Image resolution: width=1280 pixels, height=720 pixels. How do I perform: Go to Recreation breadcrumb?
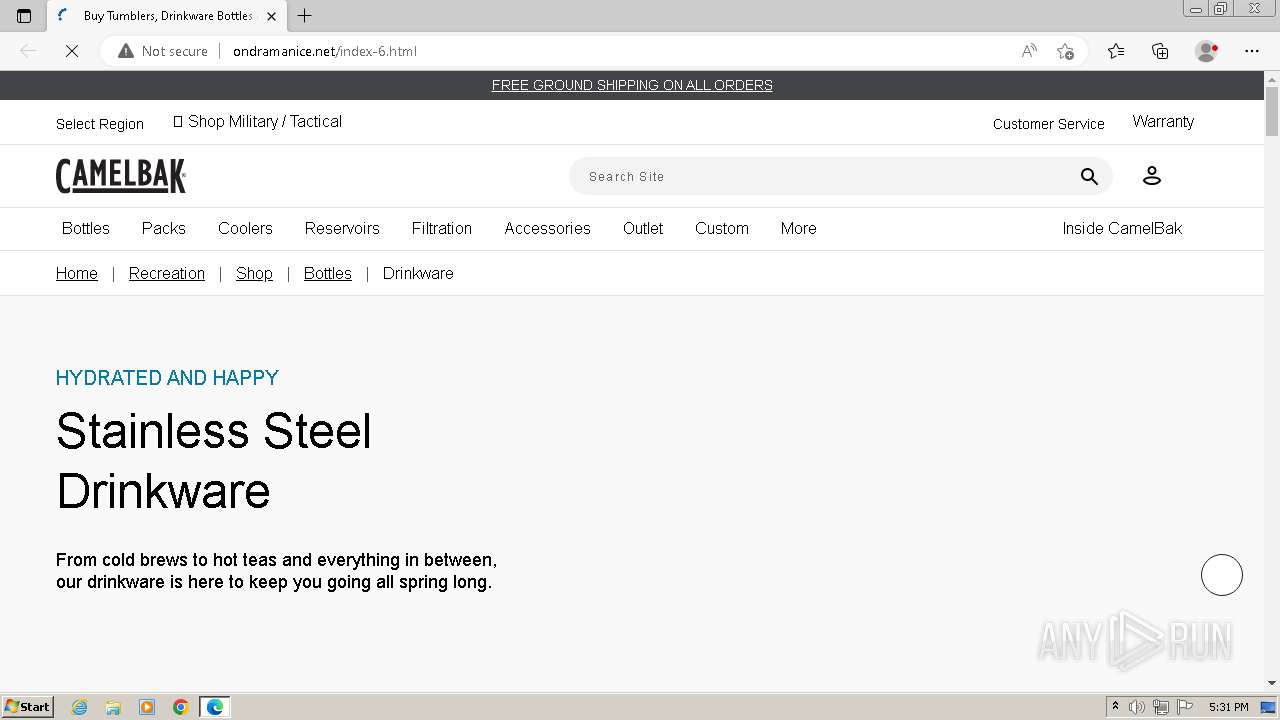click(x=167, y=273)
